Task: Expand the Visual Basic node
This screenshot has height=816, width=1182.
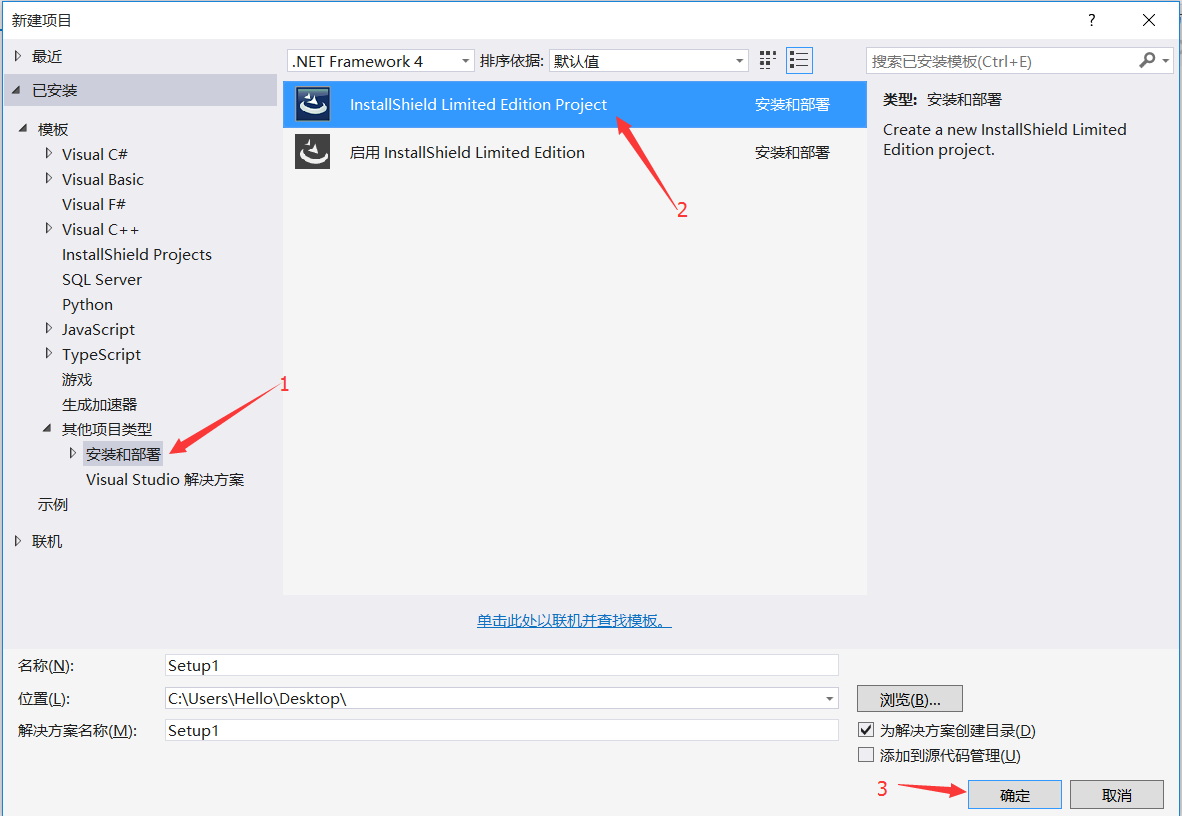Action: pyautogui.click(x=48, y=178)
